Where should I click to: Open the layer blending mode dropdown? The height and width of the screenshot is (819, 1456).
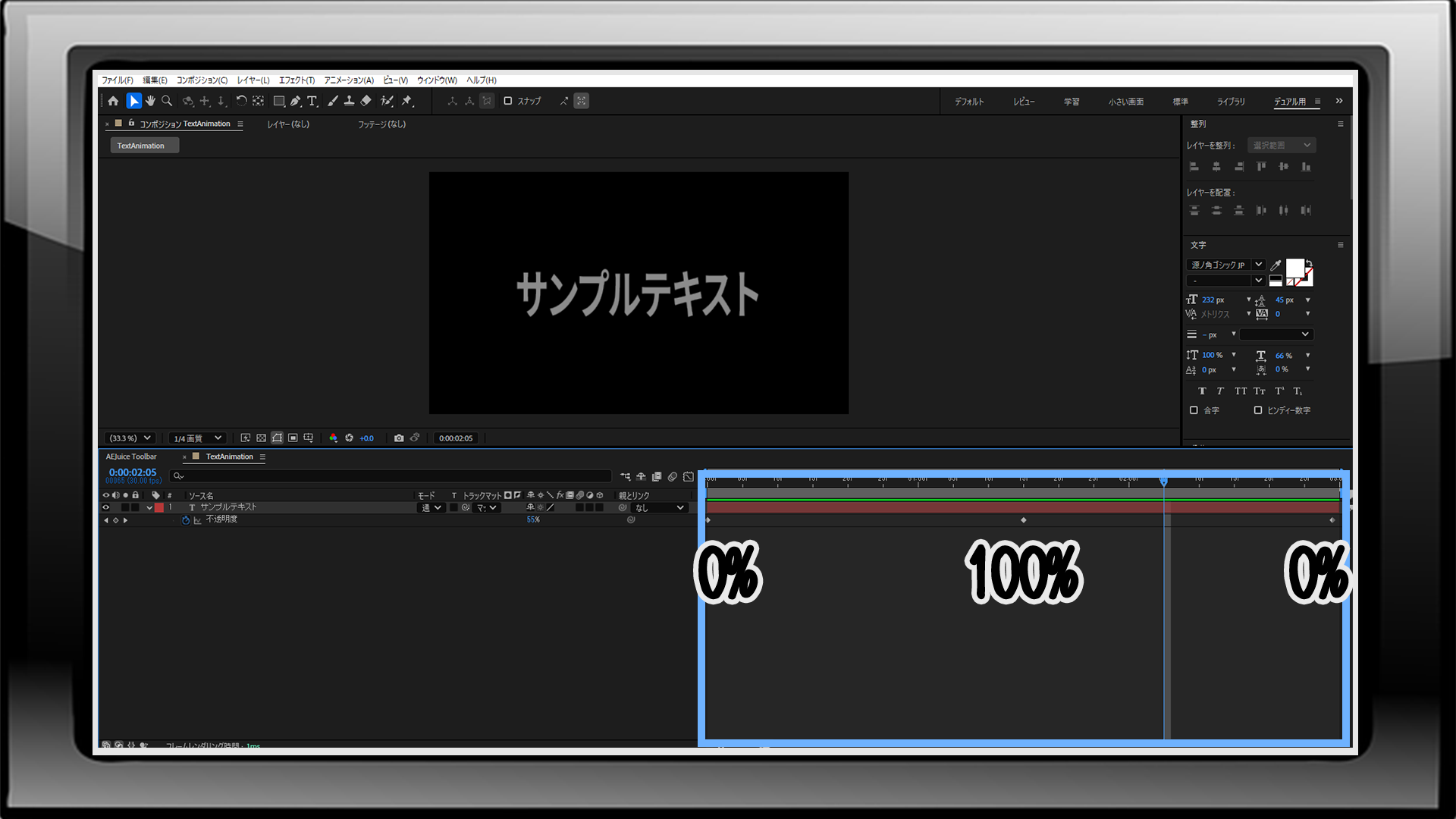432,507
